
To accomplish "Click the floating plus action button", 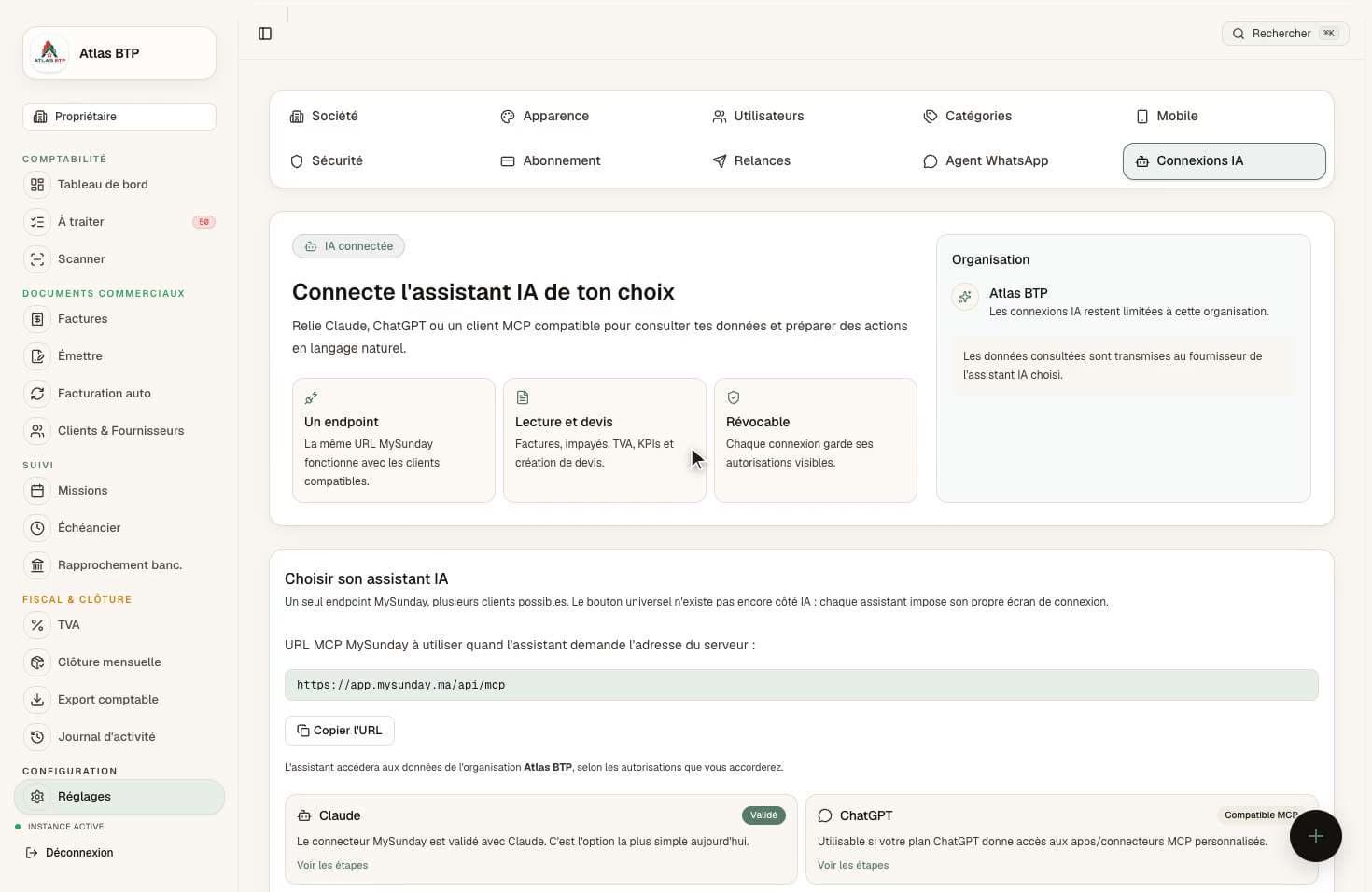I will point(1316,836).
